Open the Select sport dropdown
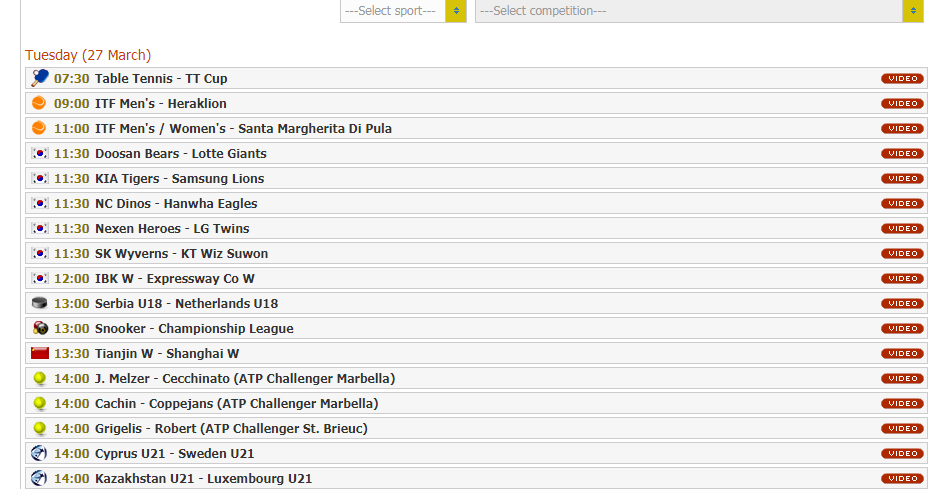 [x=403, y=11]
